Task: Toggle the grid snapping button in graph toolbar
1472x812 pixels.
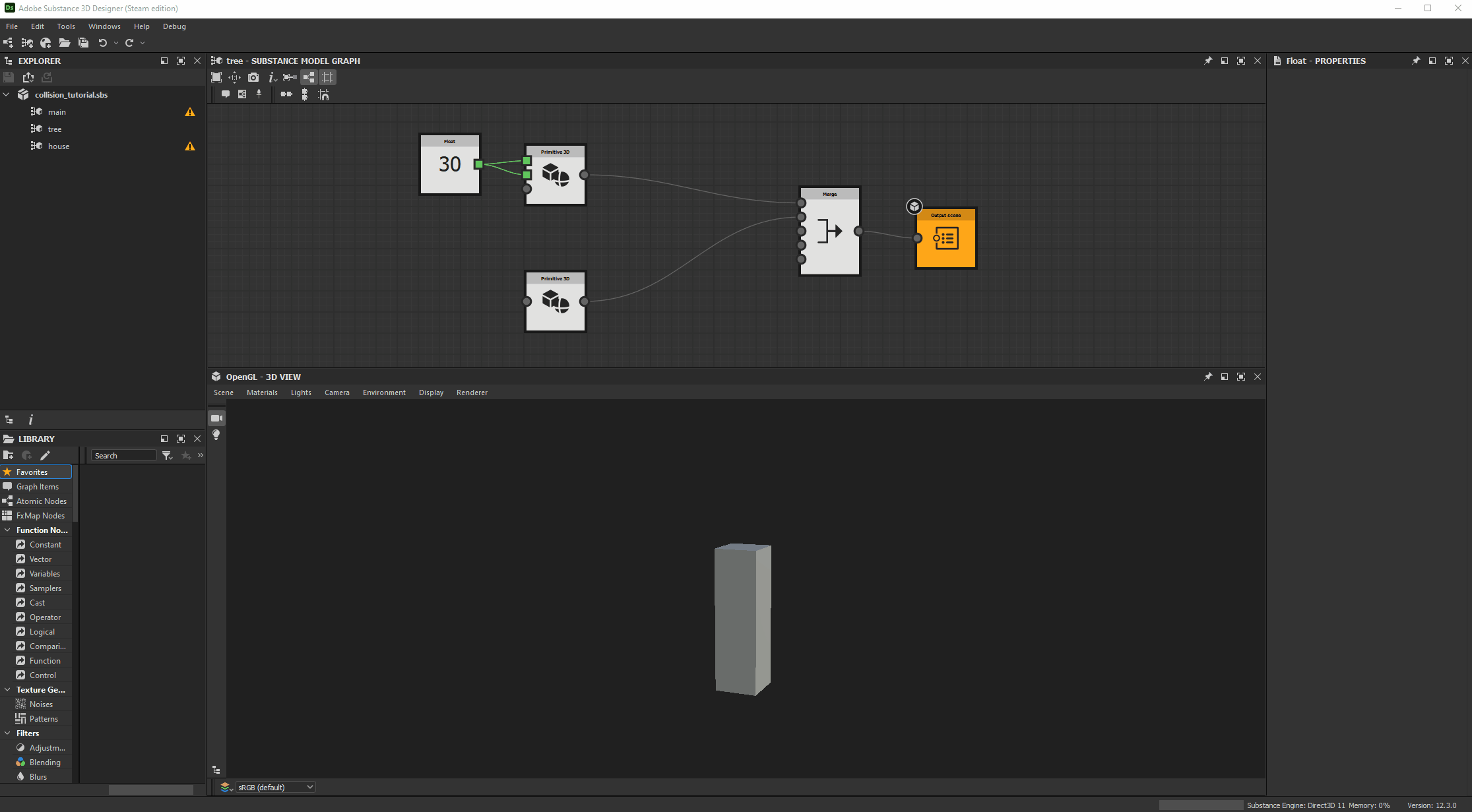Action: [x=327, y=78]
